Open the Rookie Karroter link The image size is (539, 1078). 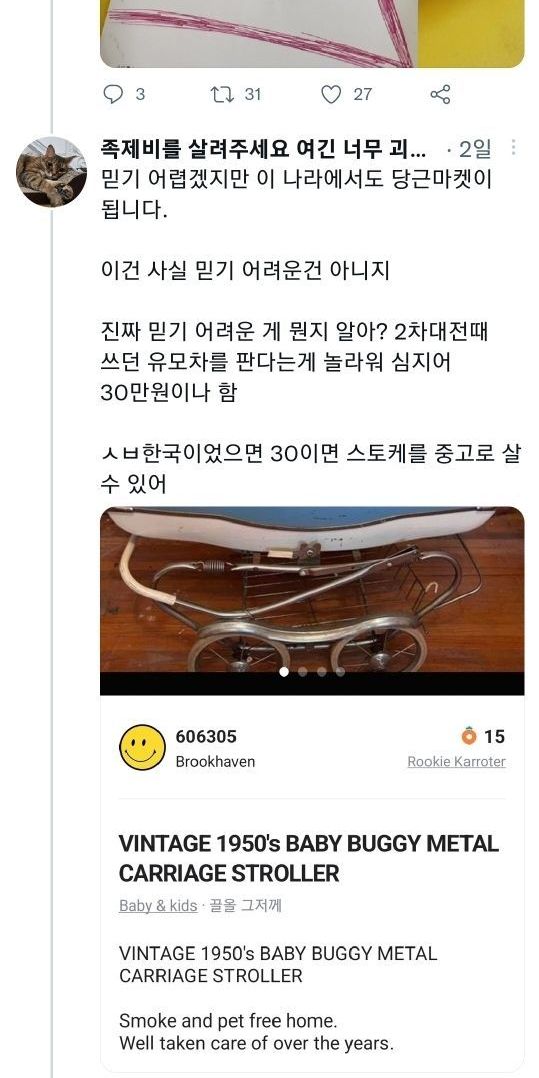pyautogui.click(x=456, y=762)
